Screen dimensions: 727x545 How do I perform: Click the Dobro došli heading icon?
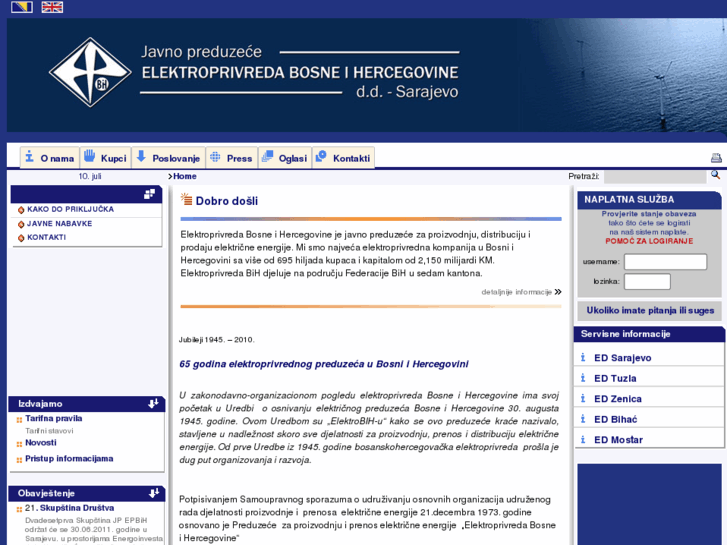186,199
